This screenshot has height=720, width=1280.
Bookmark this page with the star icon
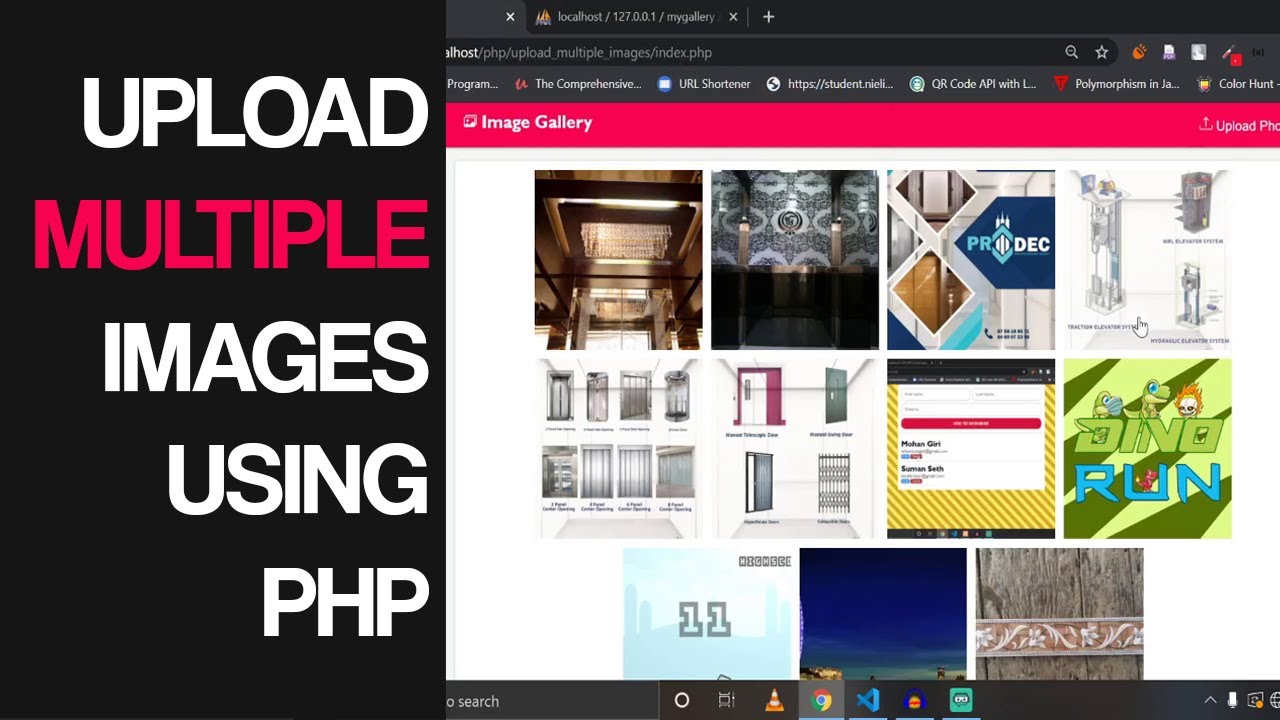(1101, 52)
